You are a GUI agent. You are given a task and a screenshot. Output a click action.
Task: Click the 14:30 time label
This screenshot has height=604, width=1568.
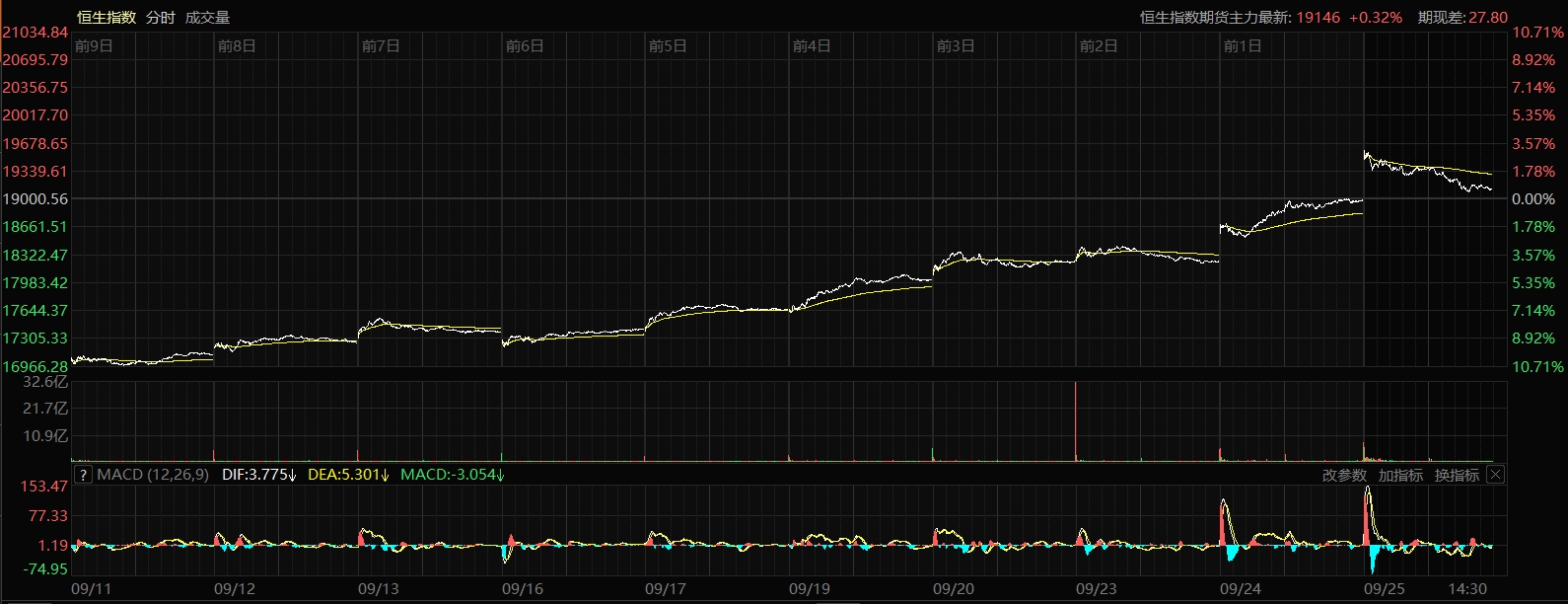pyautogui.click(x=1467, y=588)
